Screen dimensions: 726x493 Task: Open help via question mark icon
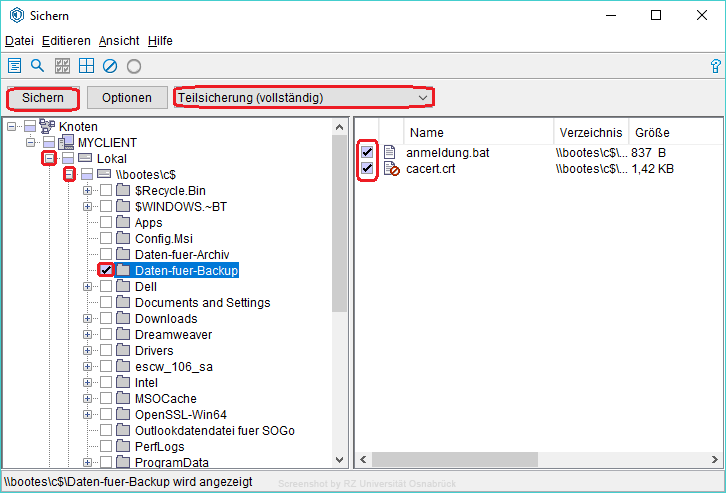pos(715,66)
